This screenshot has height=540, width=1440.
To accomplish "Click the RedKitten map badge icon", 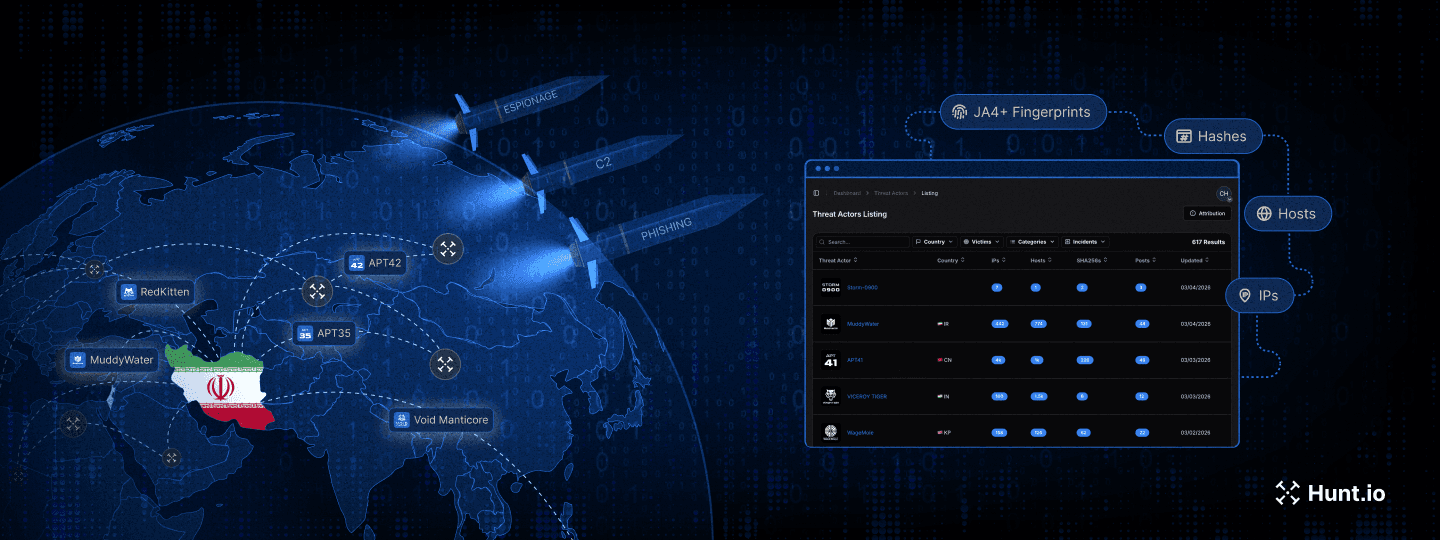I will (x=128, y=292).
